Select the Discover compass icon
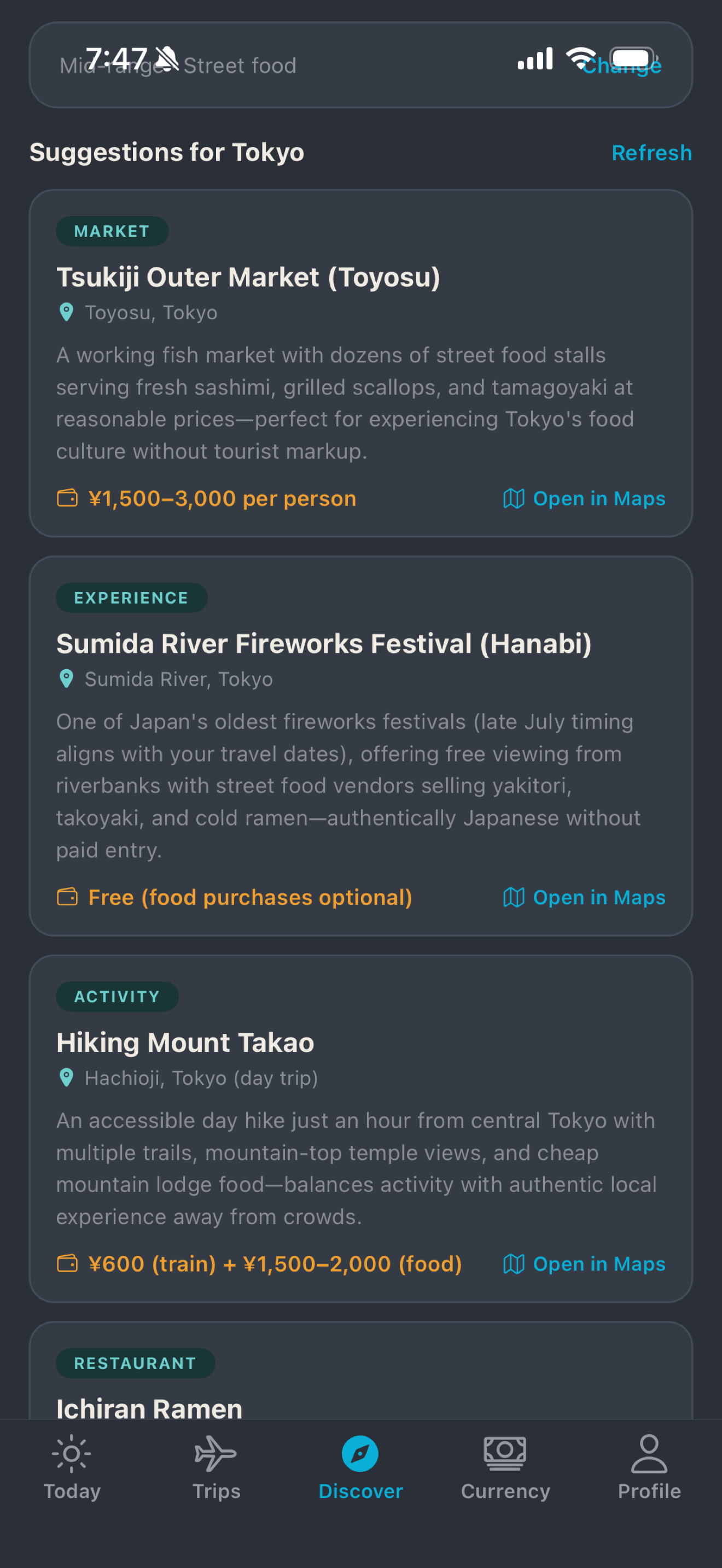722x1568 pixels. coord(360,1454)
